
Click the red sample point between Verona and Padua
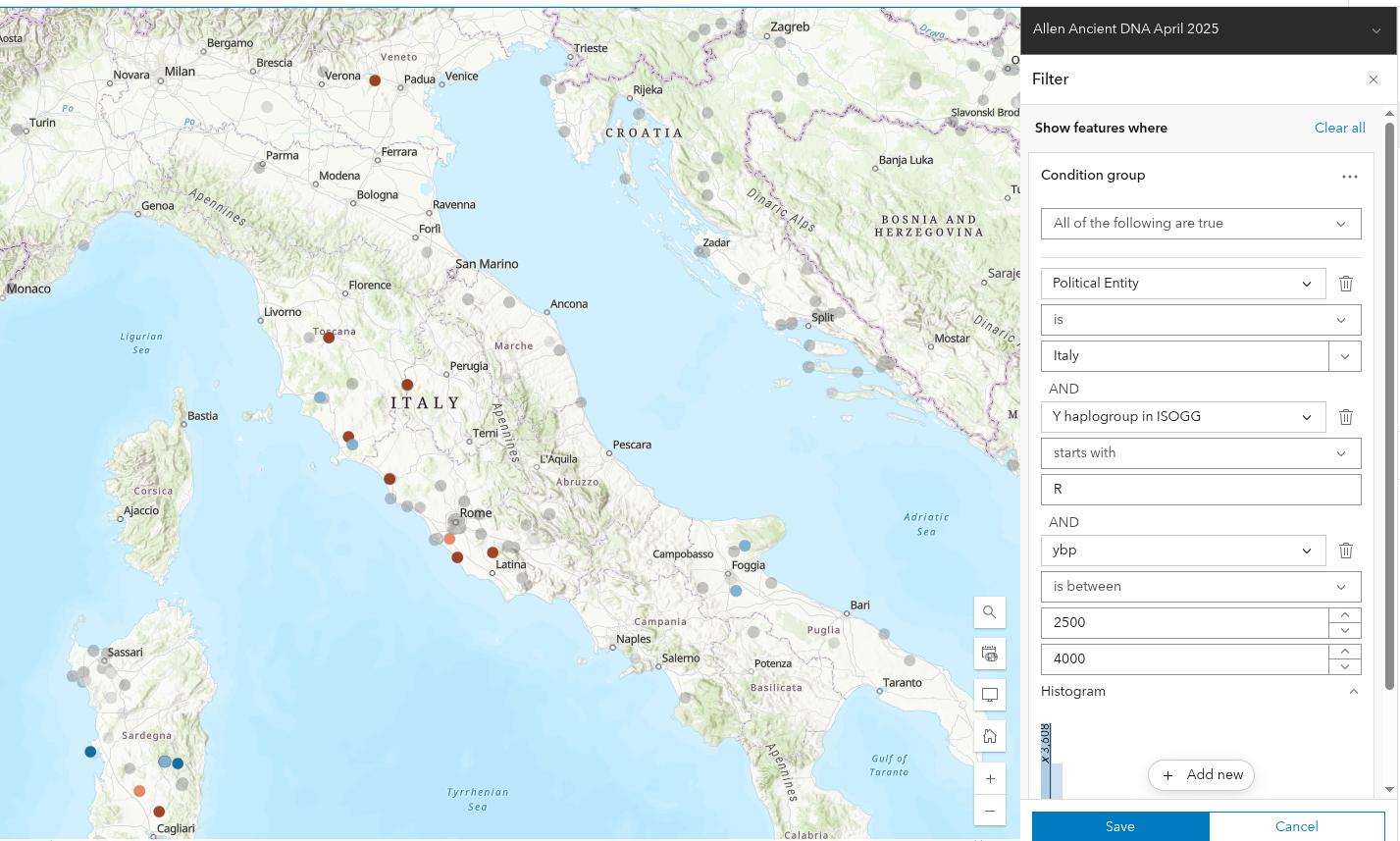(x=375, y=80)
